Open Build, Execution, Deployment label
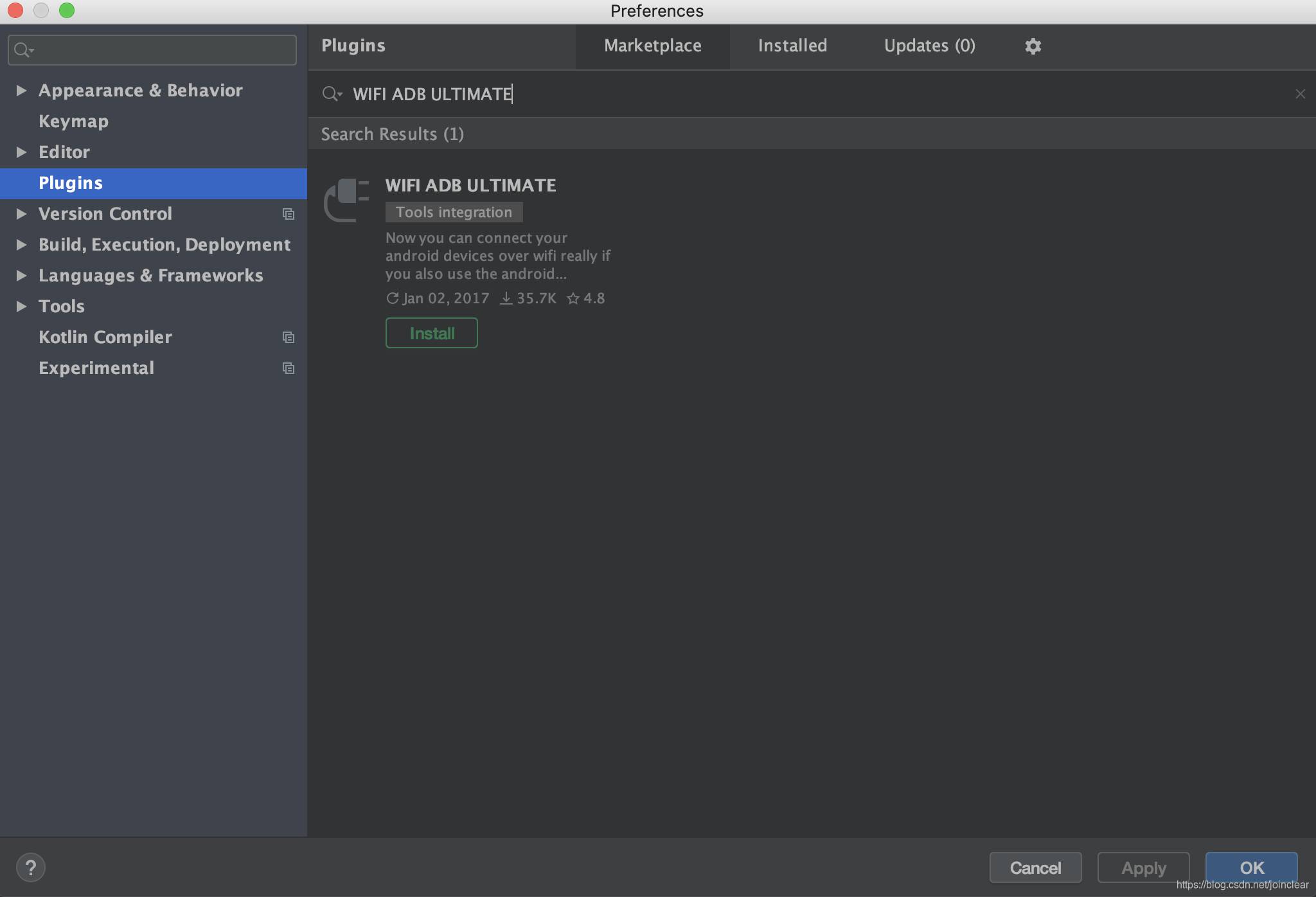Viewport: 1316px width, 897px height. tap(164, 245)
